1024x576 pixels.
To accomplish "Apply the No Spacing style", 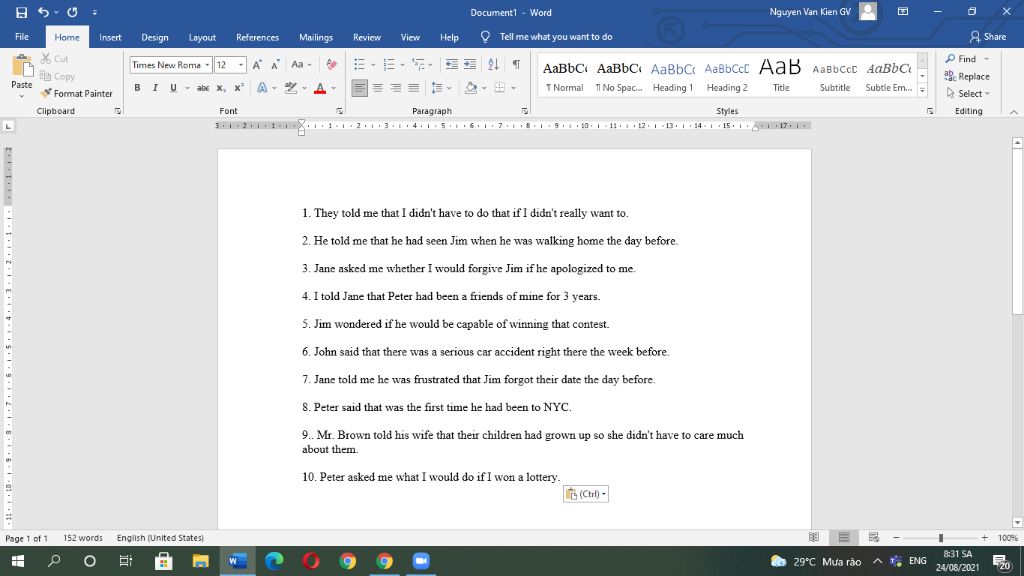I will pyautogui.click(x=618, y=76).
